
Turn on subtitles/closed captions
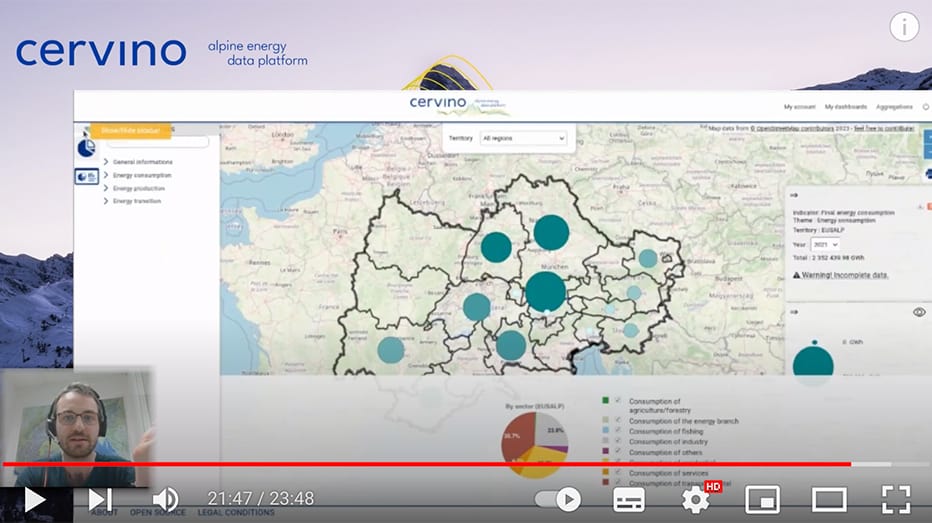pos(629,500)
